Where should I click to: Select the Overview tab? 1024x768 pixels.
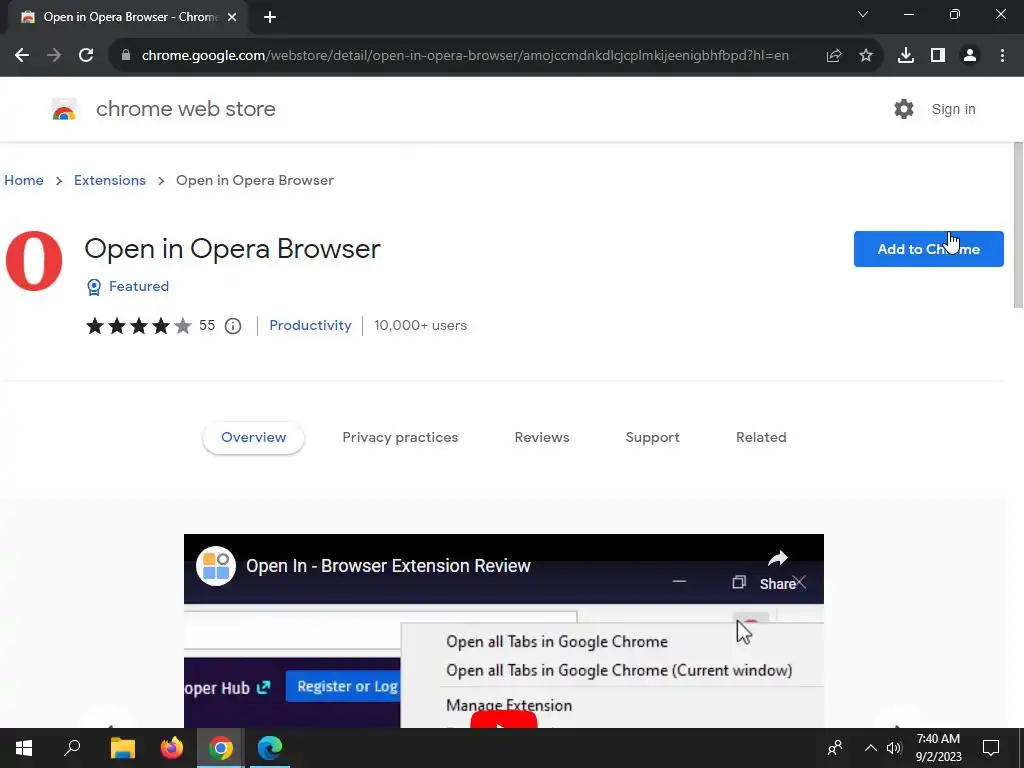point(253,438)
